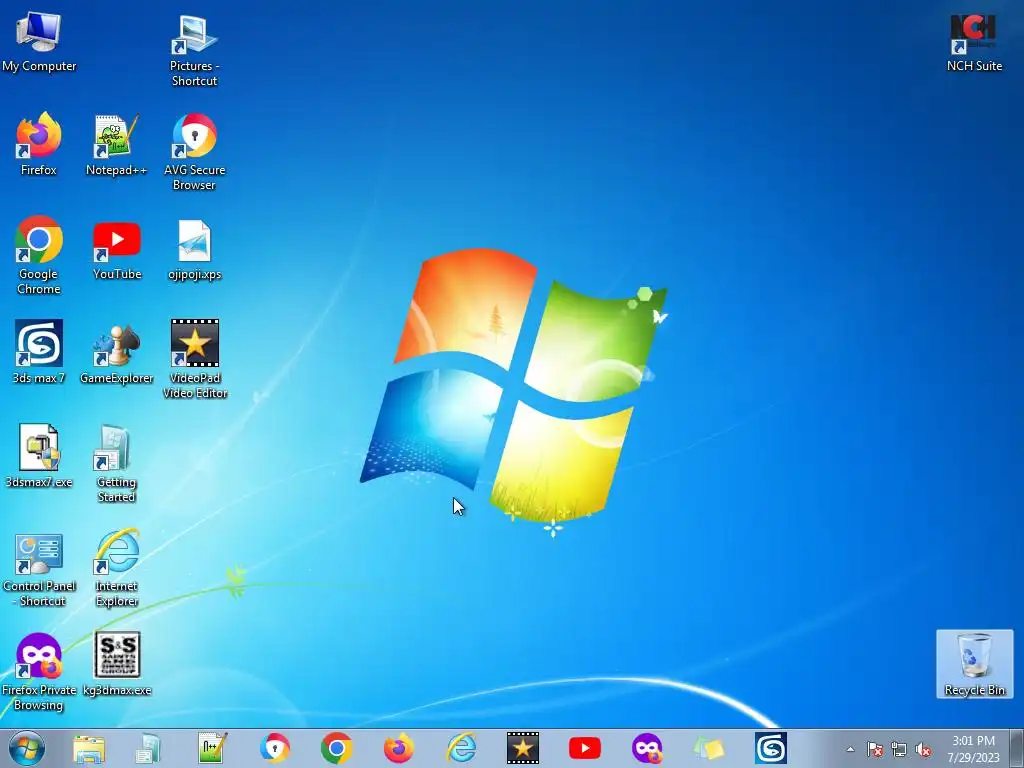Select the Firefox Private Browsing desktop icon
Viewport: 1024px width, 768px height.
point(39,672)
